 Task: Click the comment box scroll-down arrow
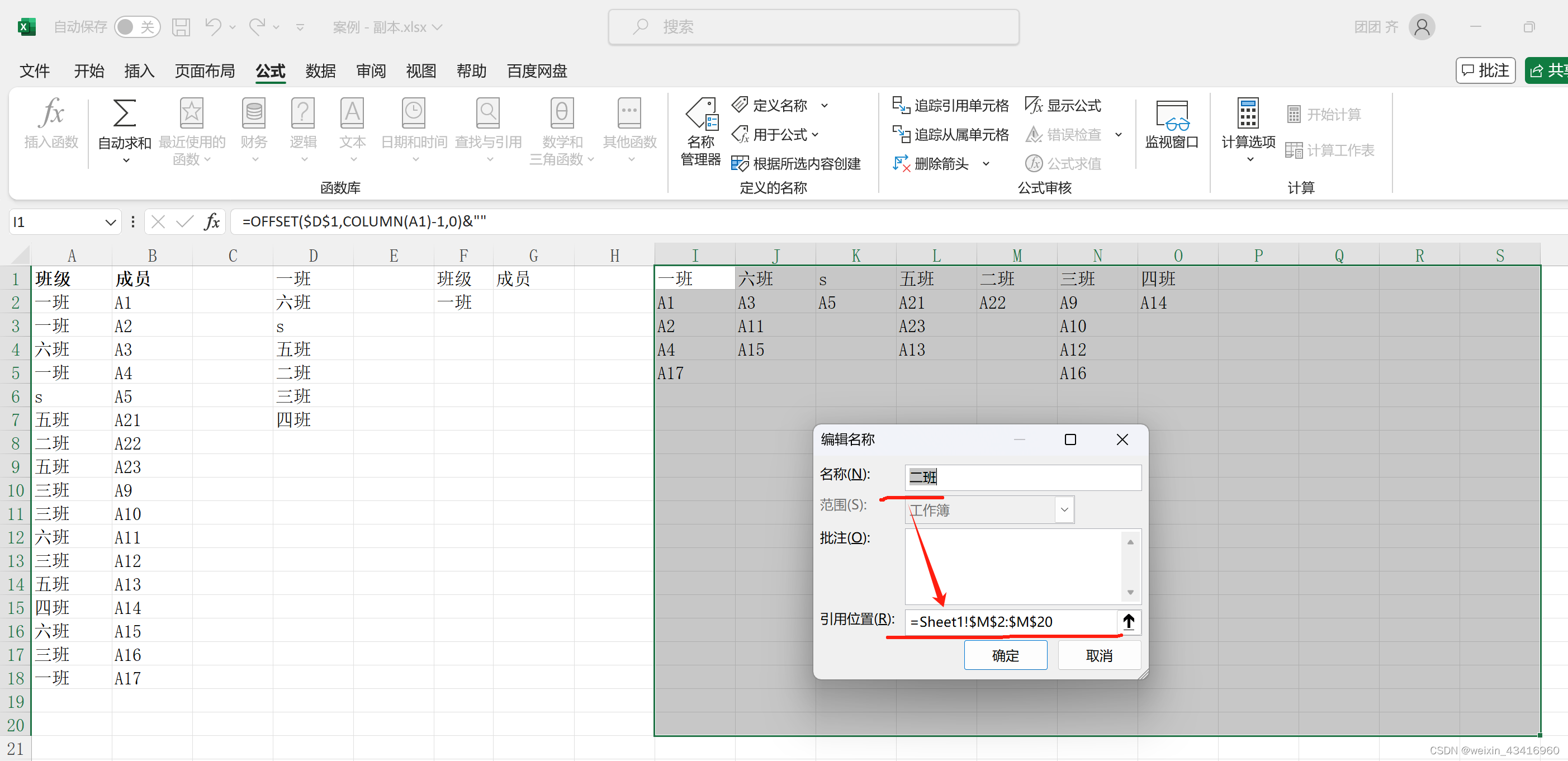pos(1130,592)
